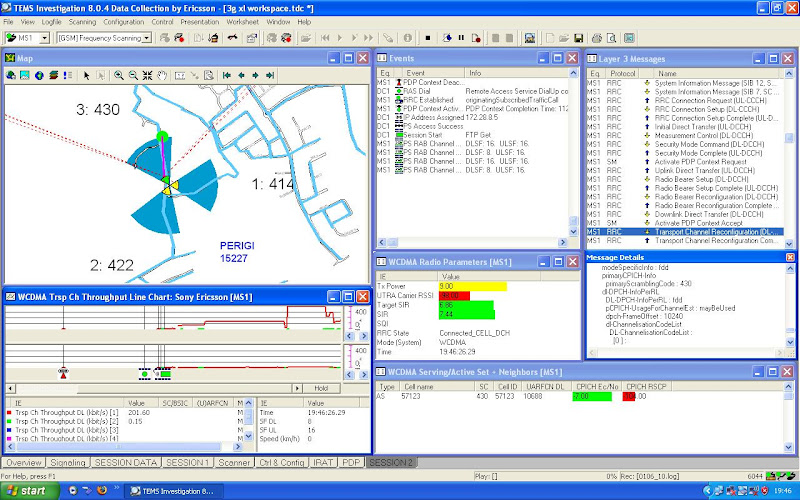Image resolution: width=800 pixels, height=500 pixels.
Task: Click the monitor-like icon after the grey squares
Action: pos(530,38)
